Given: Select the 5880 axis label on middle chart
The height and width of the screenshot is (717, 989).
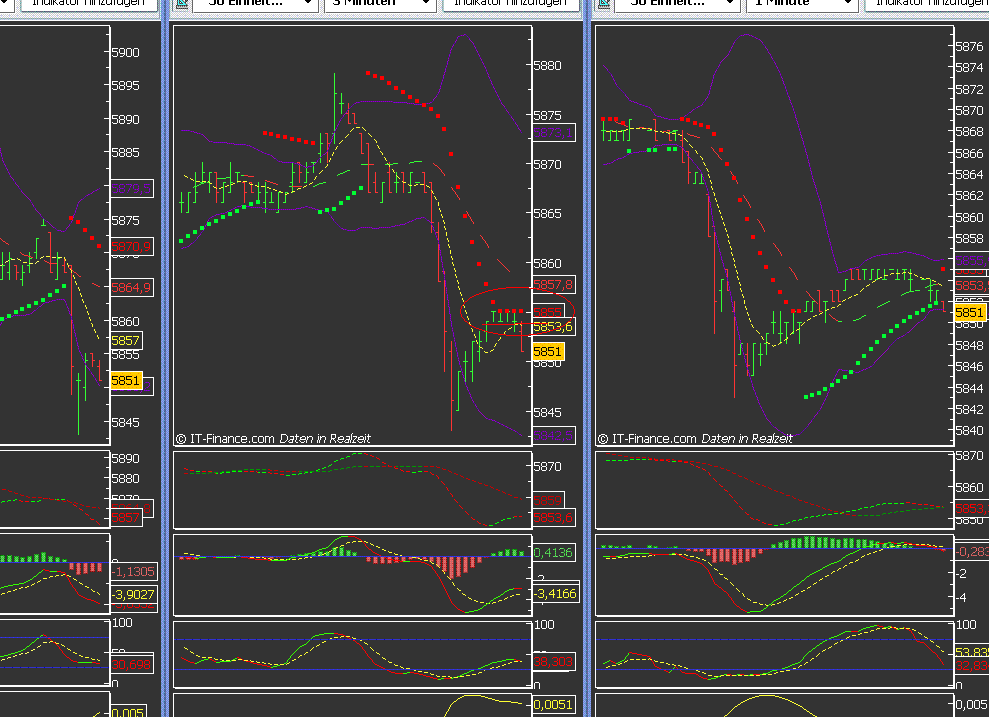Looking at the screenshot, I should pos(547,66).
